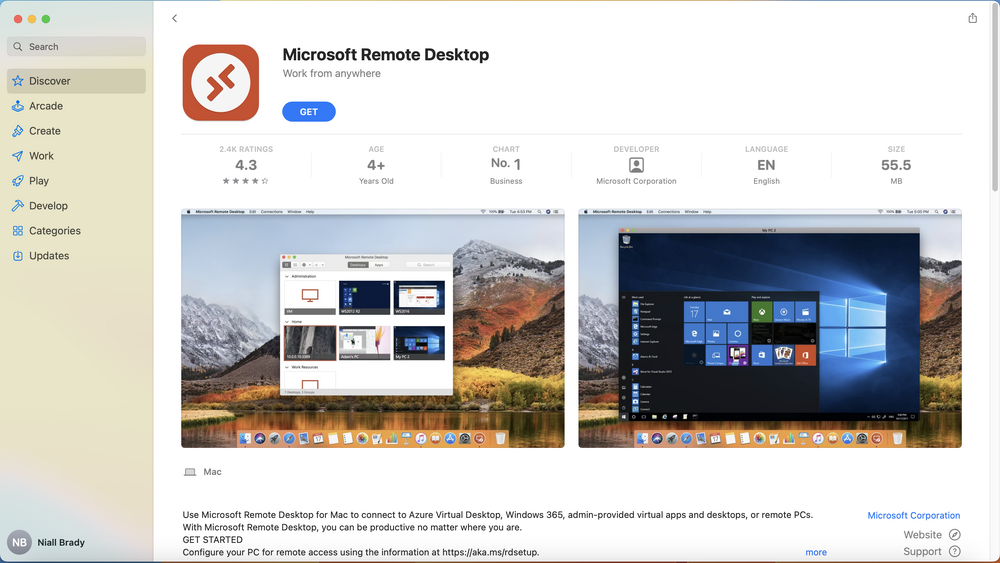This screenshot has width=1000, height=563.
Task: Click the EN language value
Action: coord(766,165)
